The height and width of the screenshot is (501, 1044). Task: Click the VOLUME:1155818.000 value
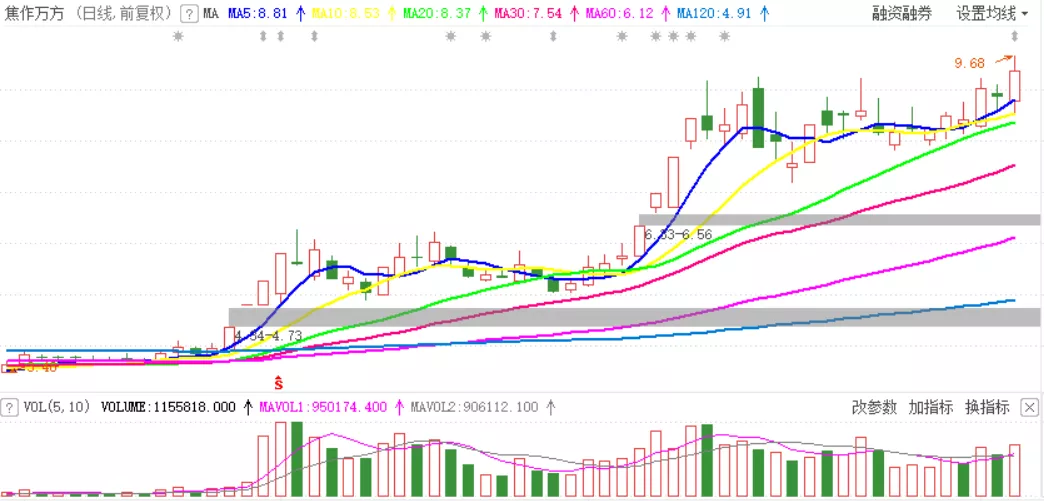click(168, 407)
